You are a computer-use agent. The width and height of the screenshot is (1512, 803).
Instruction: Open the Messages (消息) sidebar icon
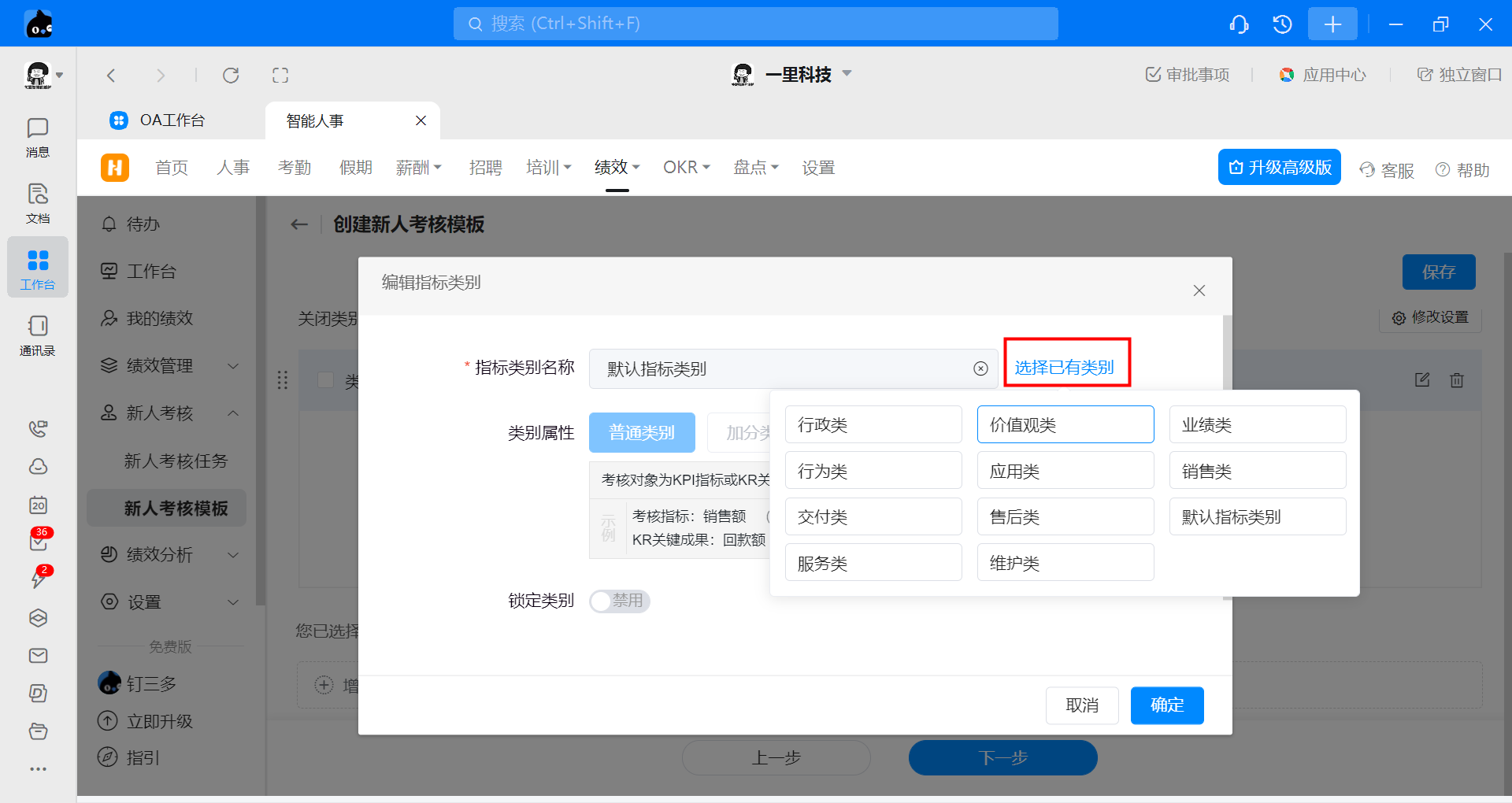(x=37, y=137)
